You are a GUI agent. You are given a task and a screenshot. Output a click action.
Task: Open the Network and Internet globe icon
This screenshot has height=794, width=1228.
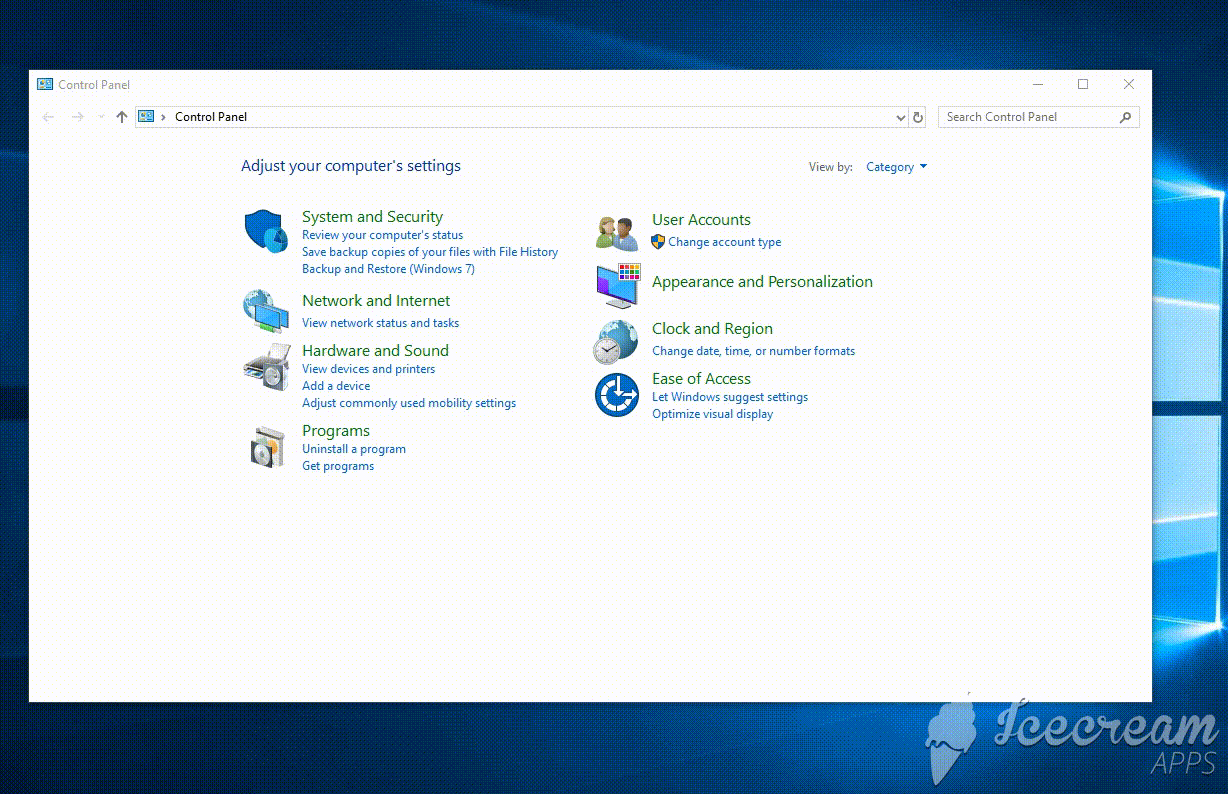pyautogui.click(x=266, y=311)
